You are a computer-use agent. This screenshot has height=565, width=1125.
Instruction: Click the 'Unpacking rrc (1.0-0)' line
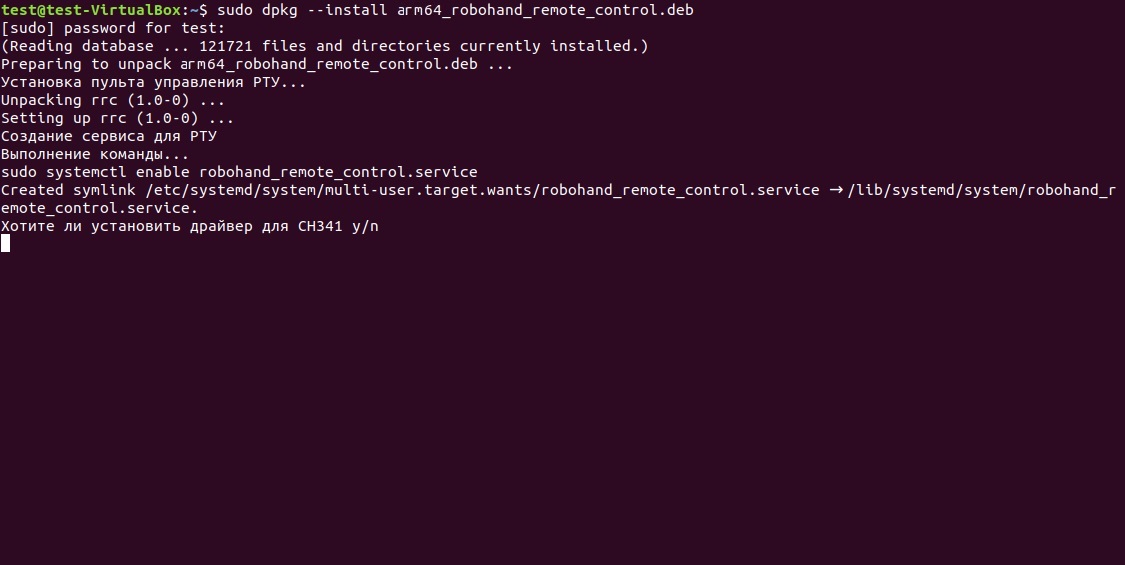click(113, 100)
